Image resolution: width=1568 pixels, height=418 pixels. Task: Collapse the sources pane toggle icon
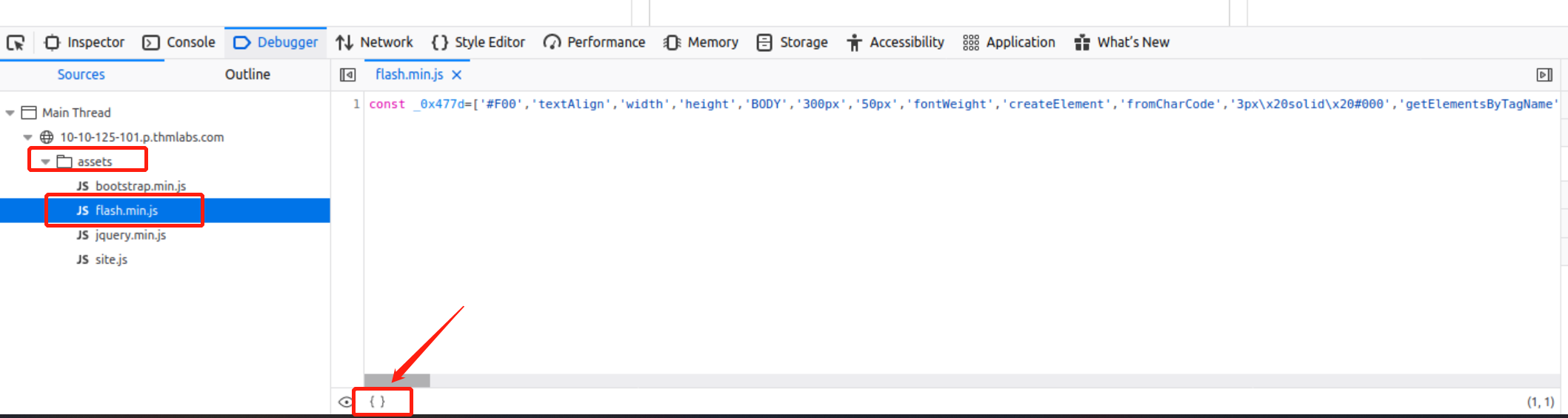pos(347,75)
